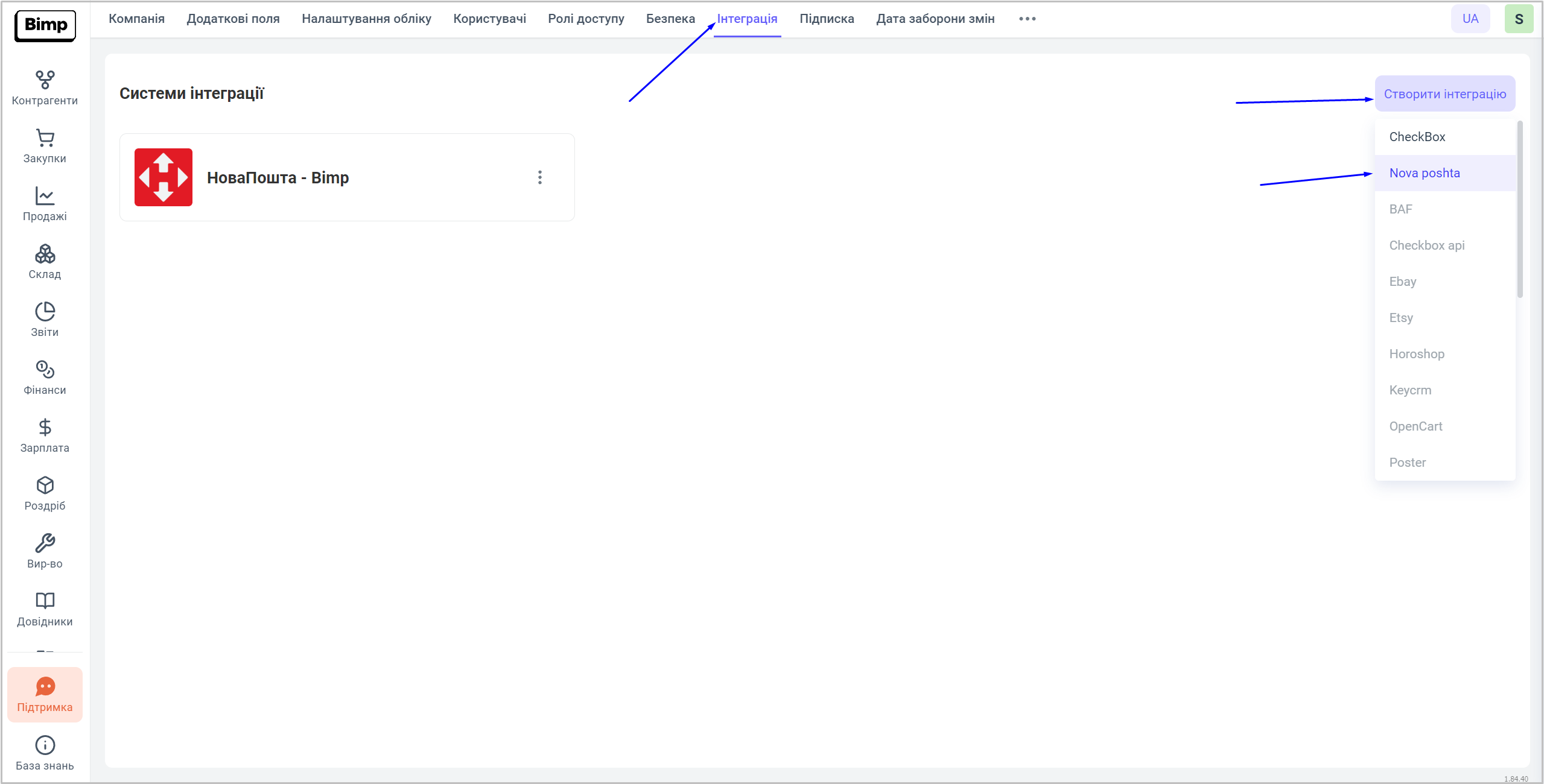Select Nova poshta from integration list
Viewport: 1544px width, 784px height.
1425,173
